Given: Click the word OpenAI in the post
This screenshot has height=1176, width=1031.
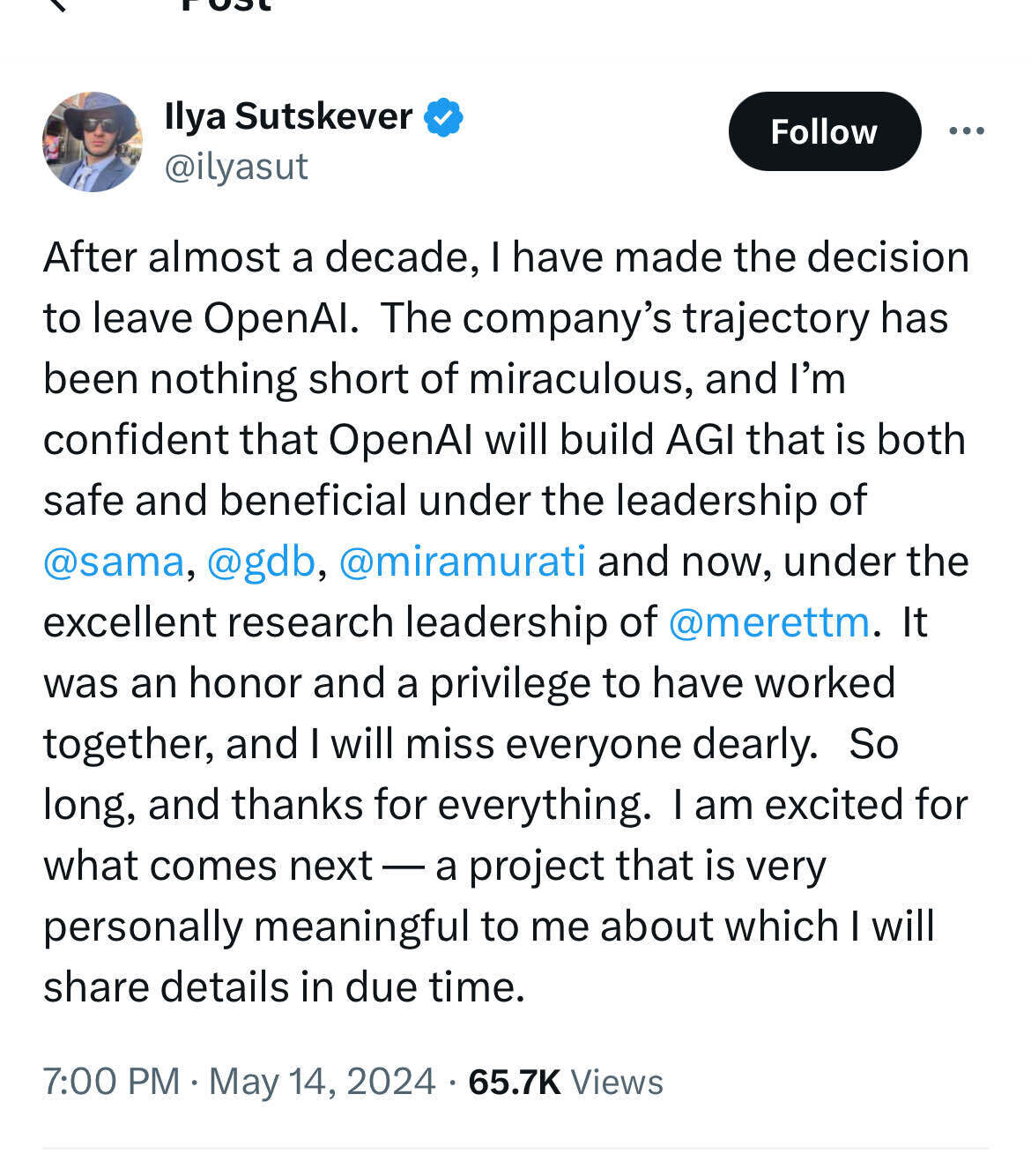Looking at the screenshot, I should pyautogui.click(x=274, y=317).
